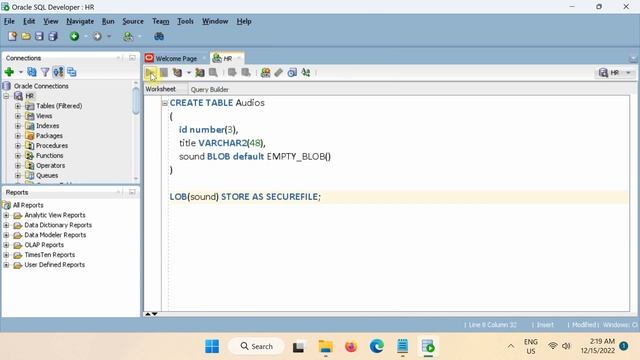Click the Explain Plan icon
This screenshot has height=360, width=640.
click(x=177, y=73)
